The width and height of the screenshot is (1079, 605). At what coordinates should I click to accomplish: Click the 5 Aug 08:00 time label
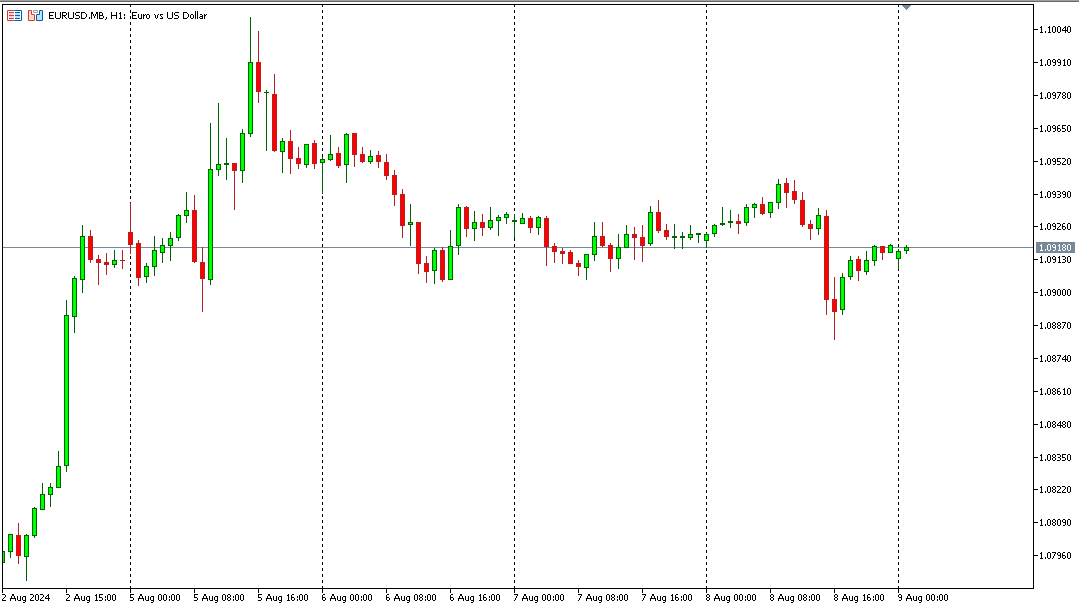(x=219, y=597)
